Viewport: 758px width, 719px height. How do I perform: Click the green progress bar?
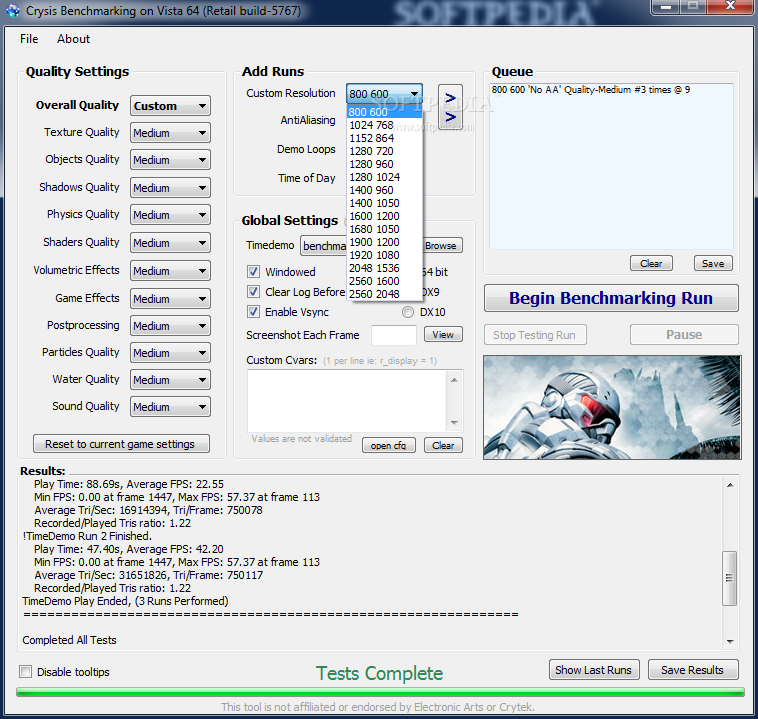click(380, 692)
